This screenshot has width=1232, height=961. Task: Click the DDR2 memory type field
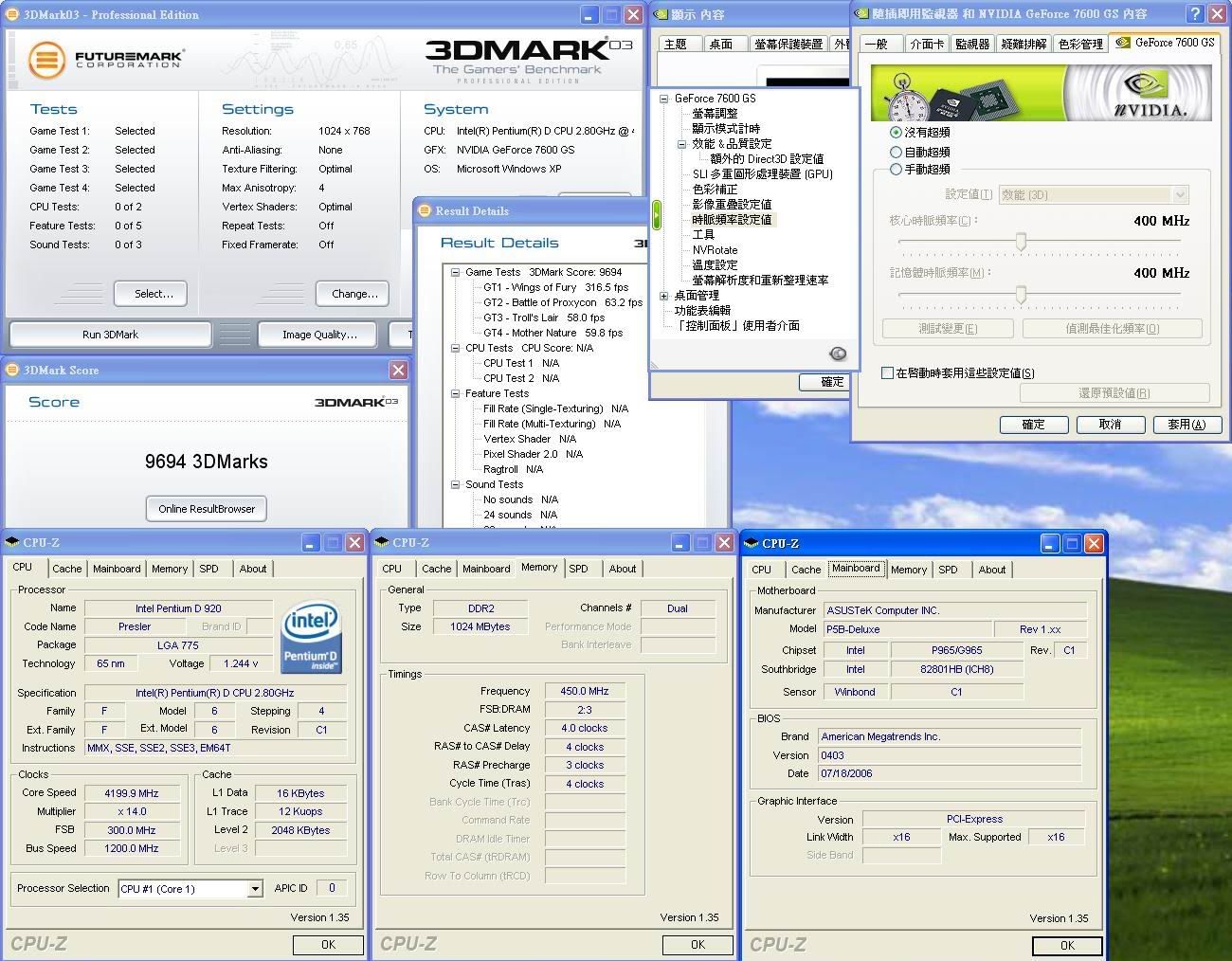(x=480, y=608)
